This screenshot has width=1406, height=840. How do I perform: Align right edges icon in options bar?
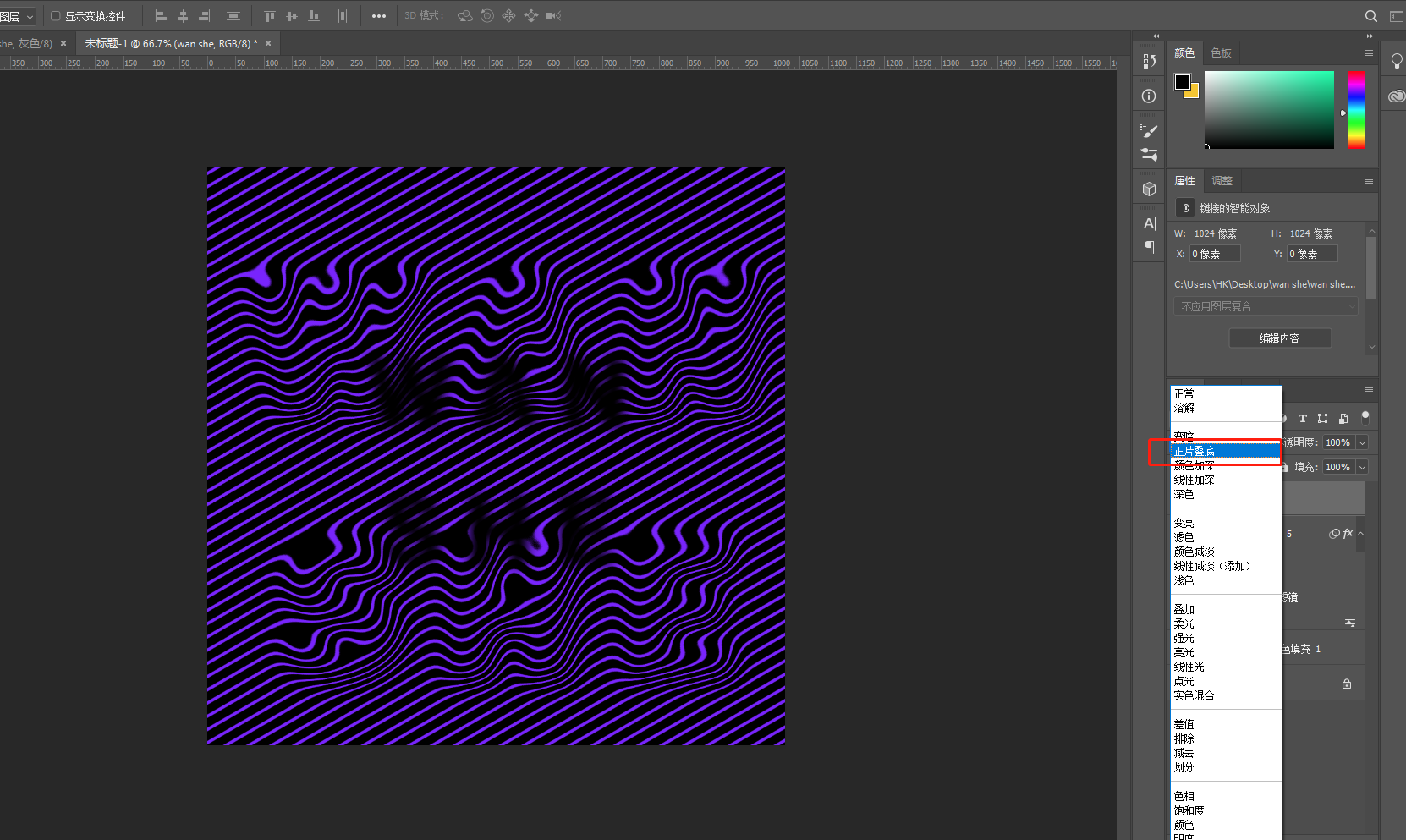coord(205,16)
